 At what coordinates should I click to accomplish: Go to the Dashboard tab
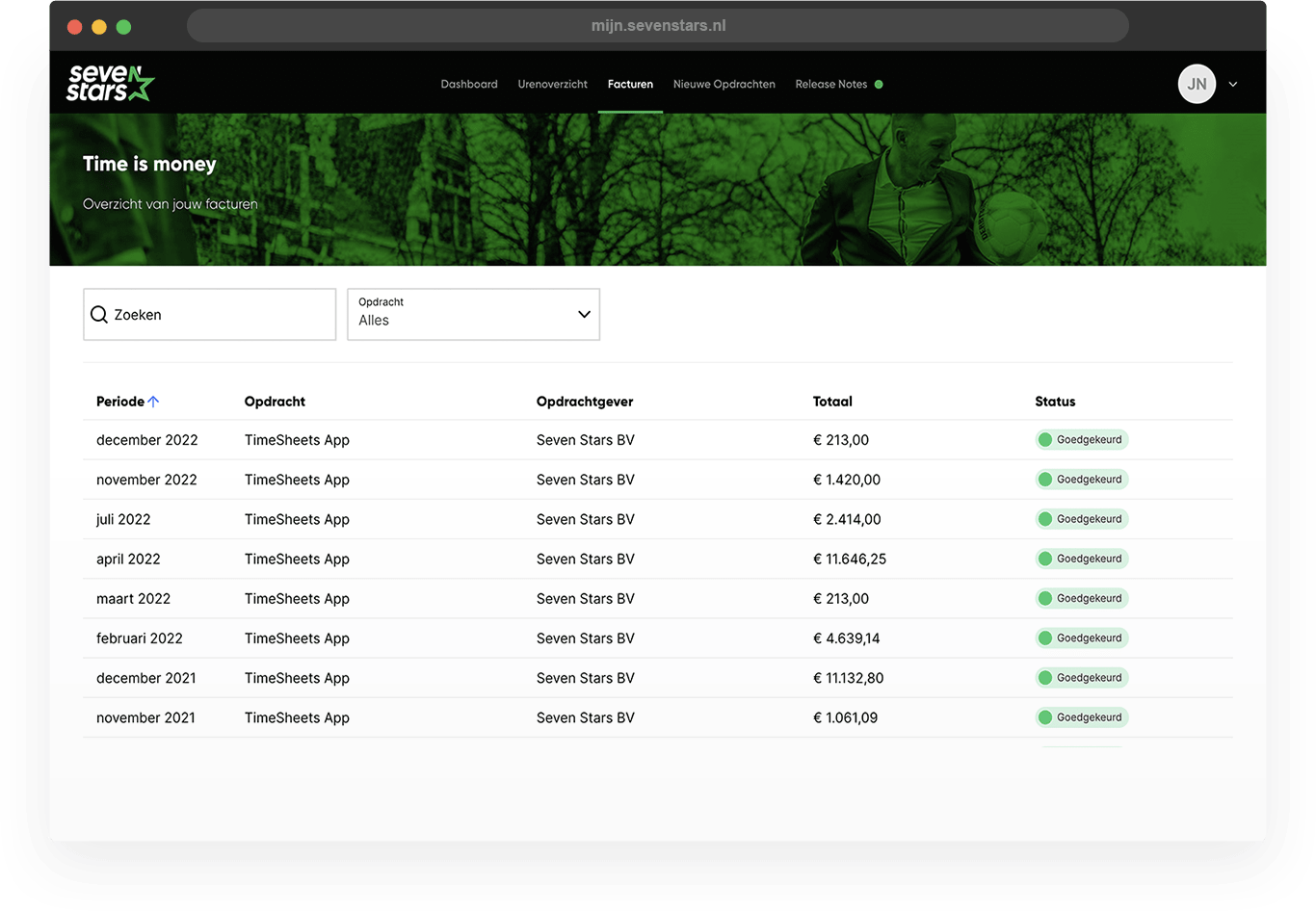[469, 85]
